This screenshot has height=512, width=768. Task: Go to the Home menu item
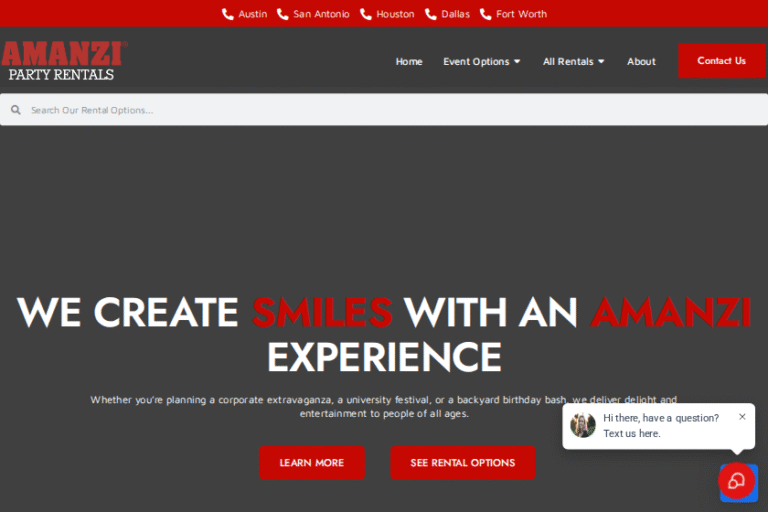click(409, 61)
